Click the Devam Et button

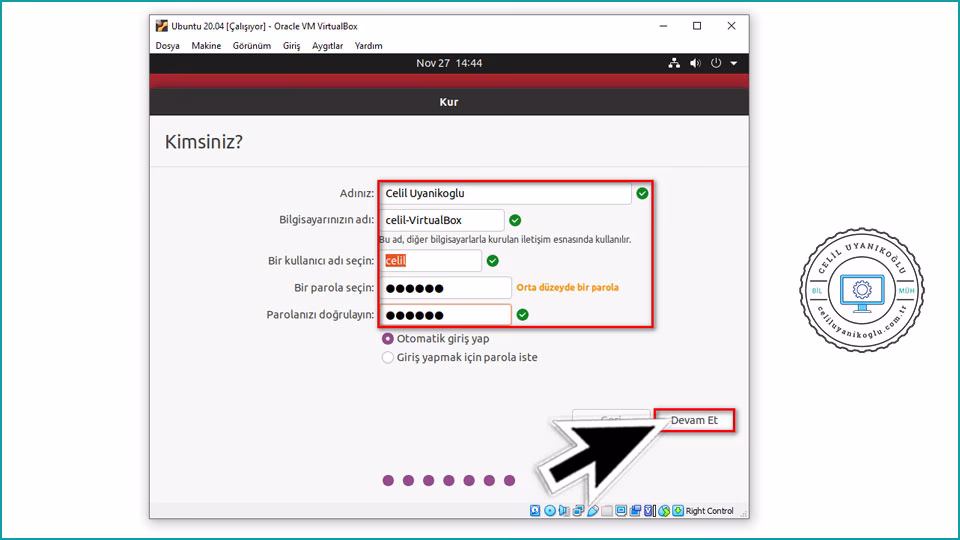click(x=694, y=421)
